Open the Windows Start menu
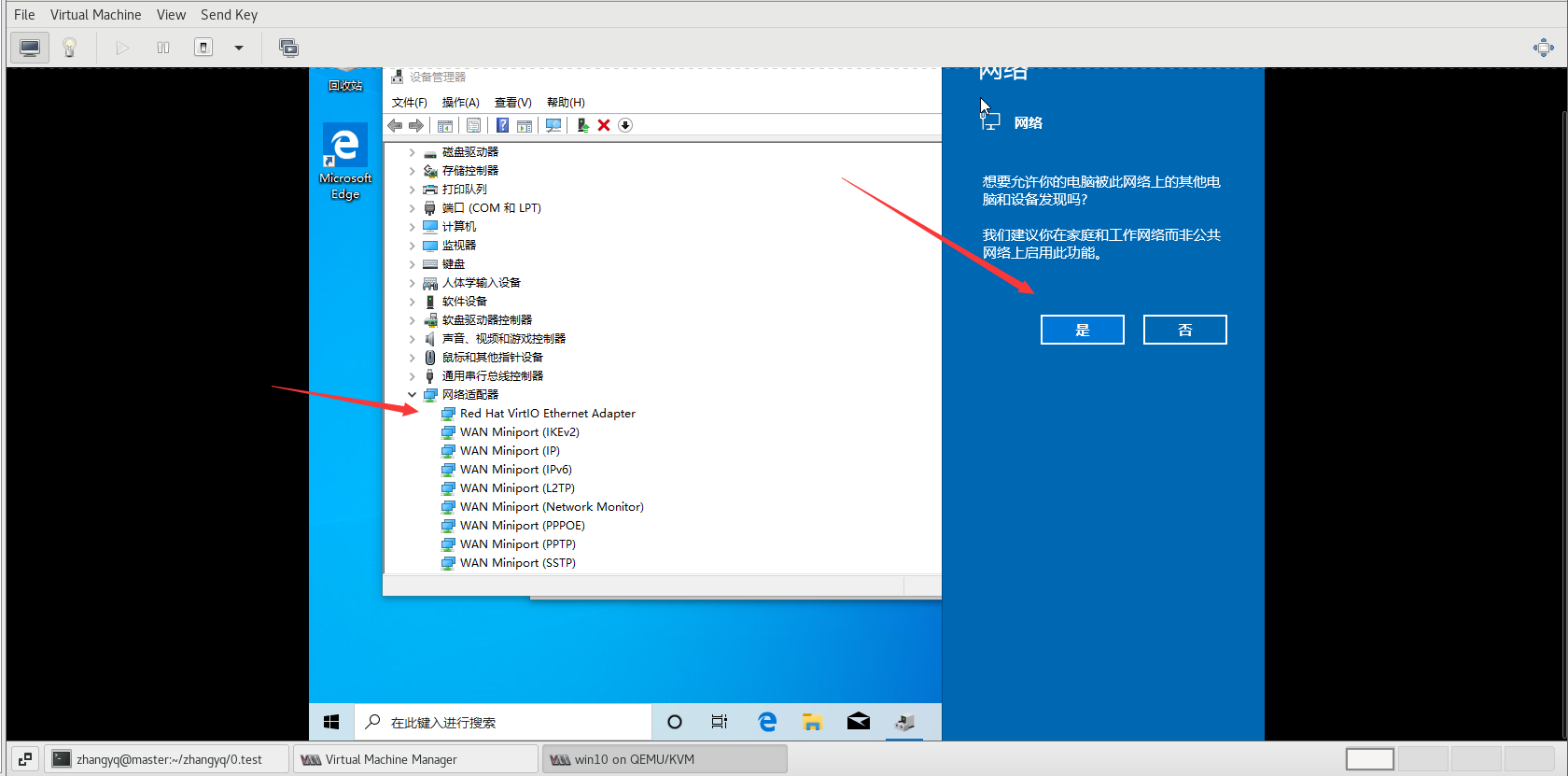This screenshot has height=776, width=1568. tap(331, 722)
